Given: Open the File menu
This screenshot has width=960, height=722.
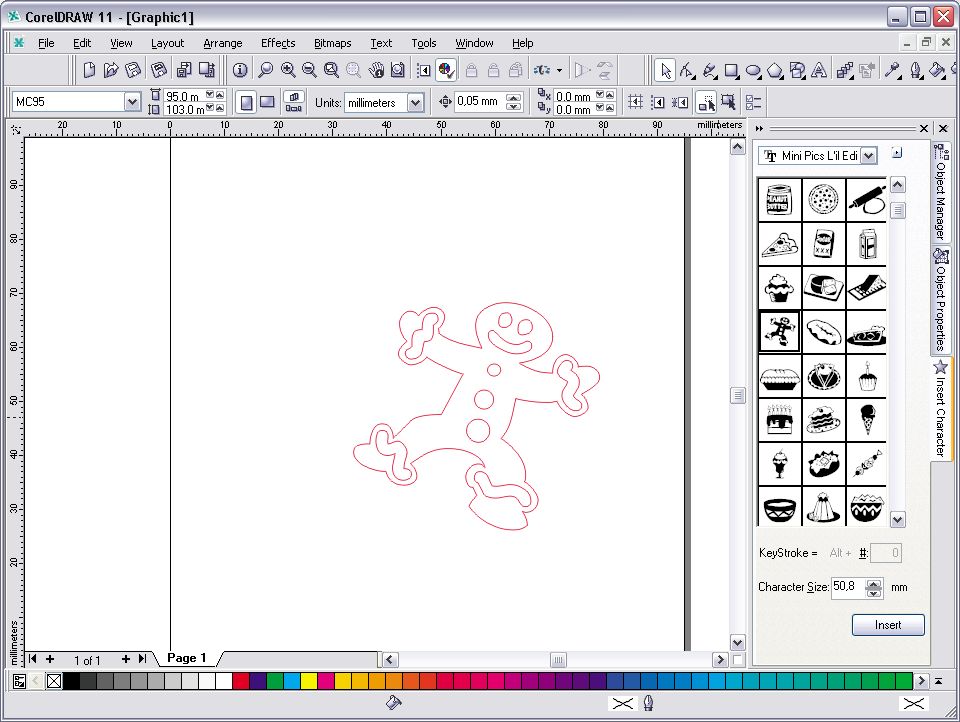Looking at the screenshot, I should [46, 43].
